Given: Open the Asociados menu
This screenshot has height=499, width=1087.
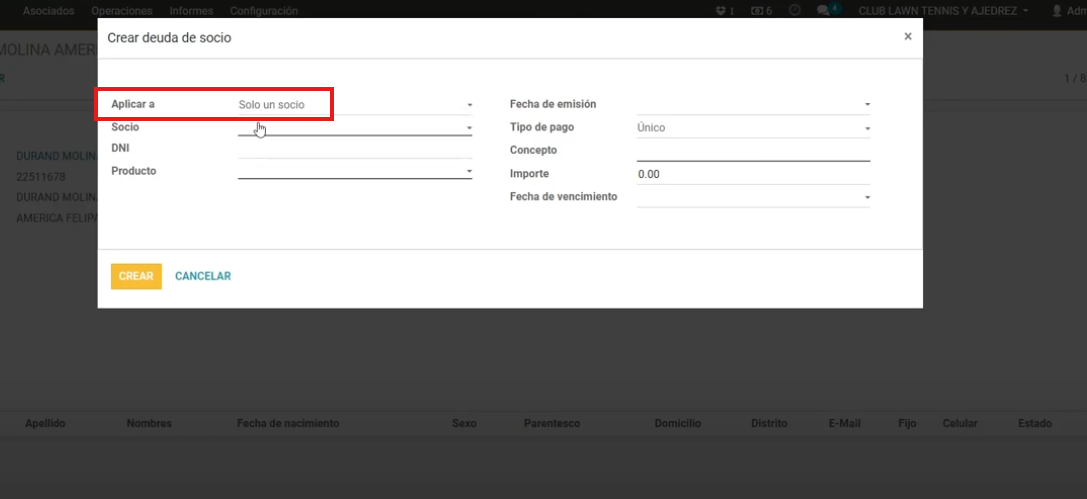Looking at the screenshot, I should pyautogui.click(x=48, y=11).
